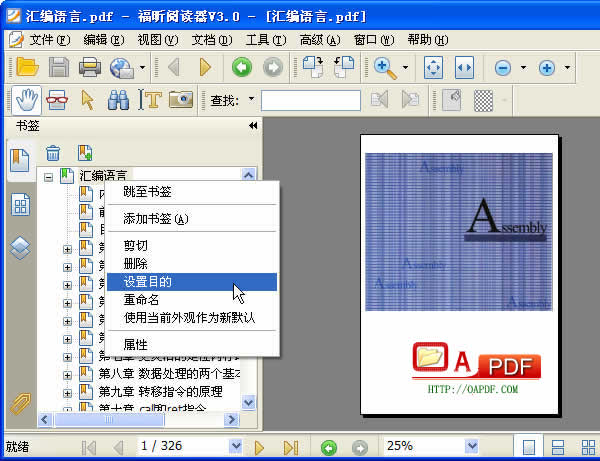Go to the next page with the yellow arrow
This screenshot has height=461, width=600.
(x=205, y=67)
